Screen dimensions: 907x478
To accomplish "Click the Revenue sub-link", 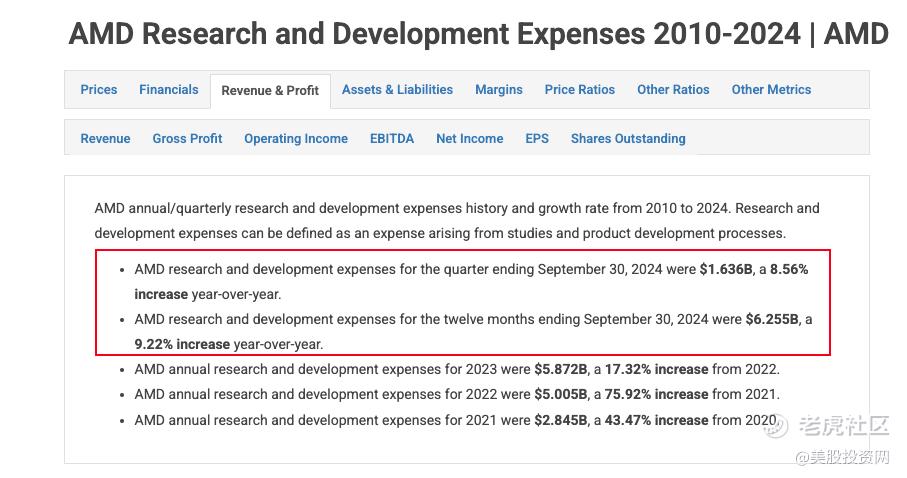I will (x=105, y=139).
